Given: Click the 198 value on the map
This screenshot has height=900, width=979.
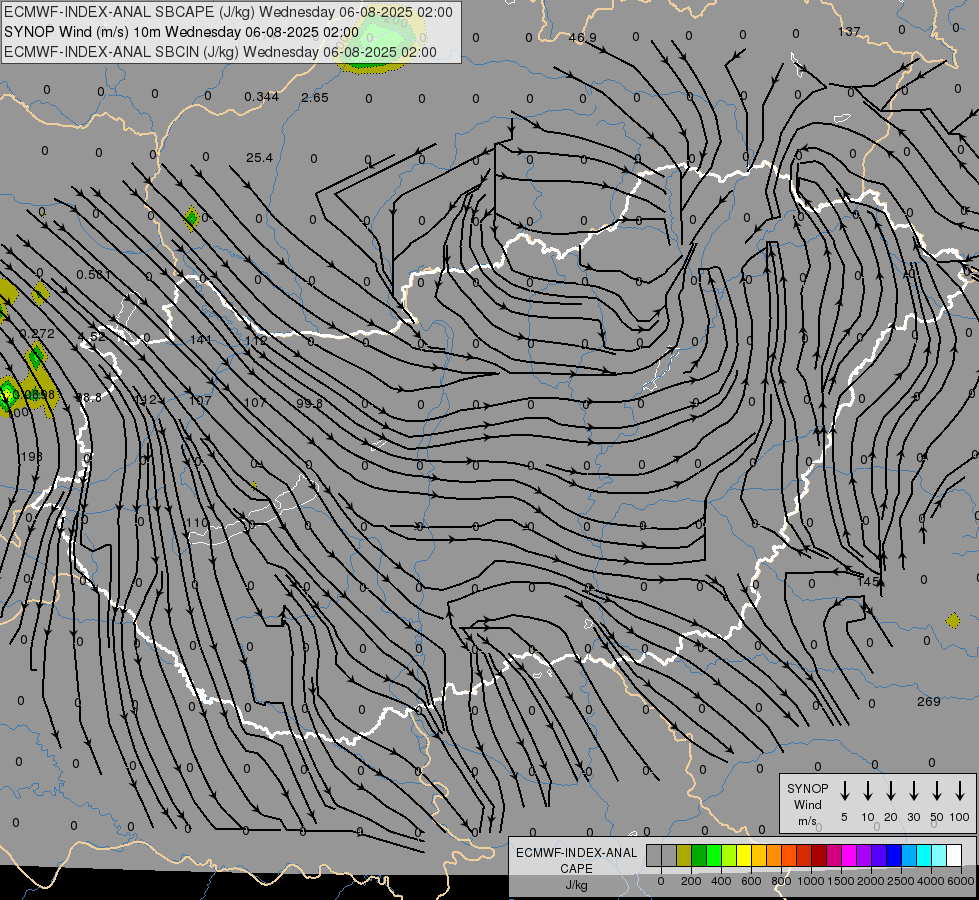Looking at the screenshot, I should pos(30,457).
